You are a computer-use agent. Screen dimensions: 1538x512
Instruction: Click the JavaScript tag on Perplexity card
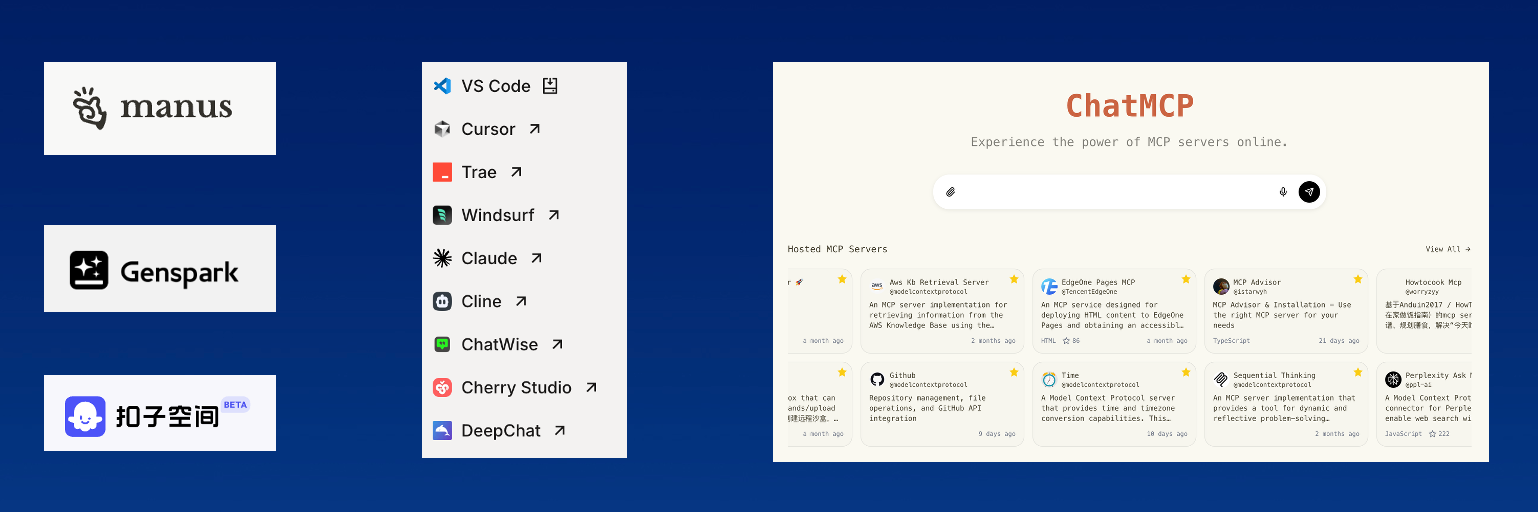click(1403, 434)
